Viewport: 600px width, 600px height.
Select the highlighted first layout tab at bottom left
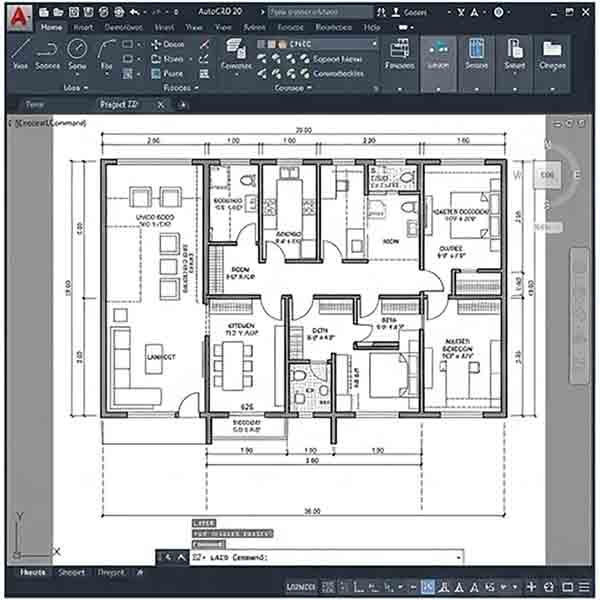(x=33, y=572)
